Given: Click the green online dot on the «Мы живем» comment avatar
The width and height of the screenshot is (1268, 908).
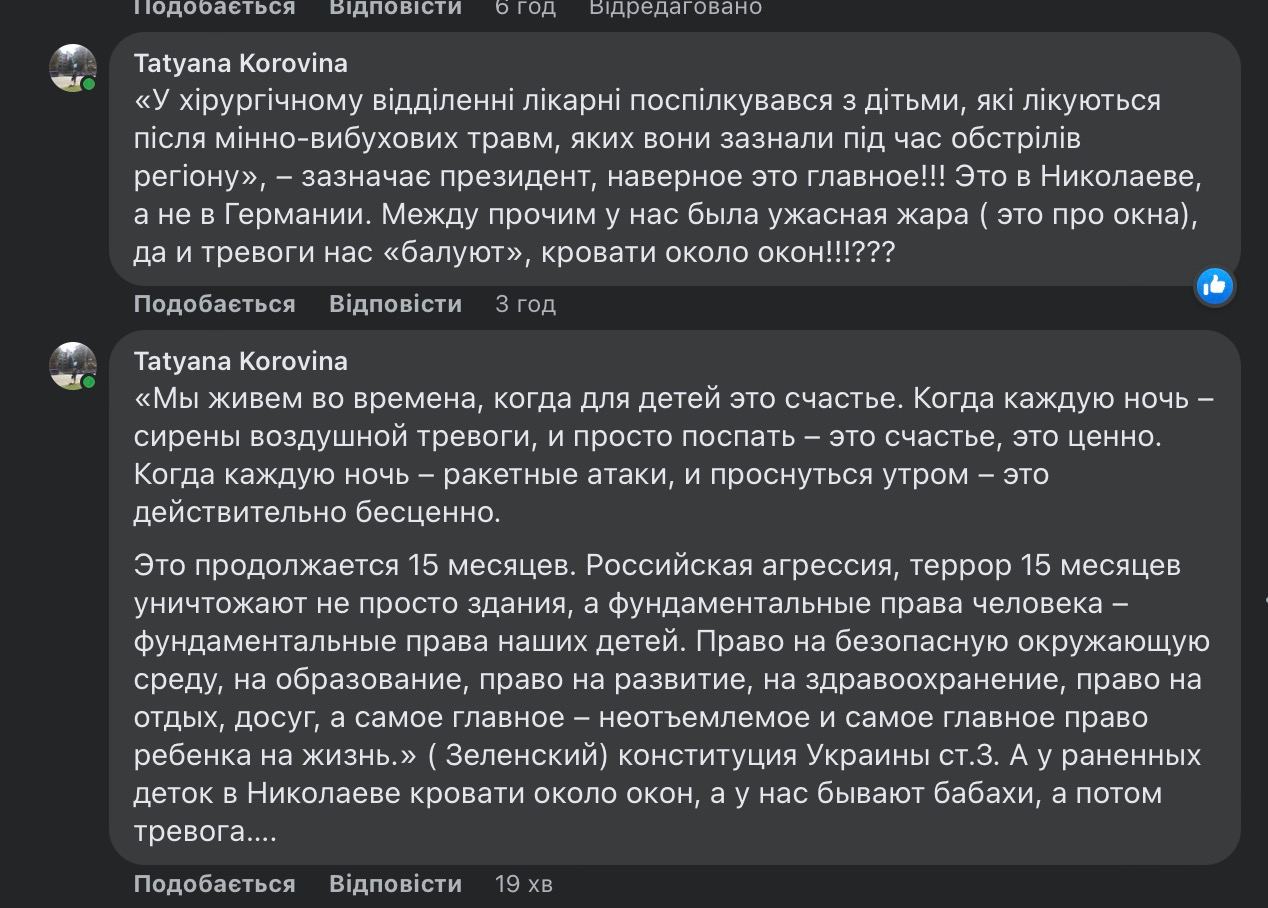Looking at the screenshot, I should point(89,383).
